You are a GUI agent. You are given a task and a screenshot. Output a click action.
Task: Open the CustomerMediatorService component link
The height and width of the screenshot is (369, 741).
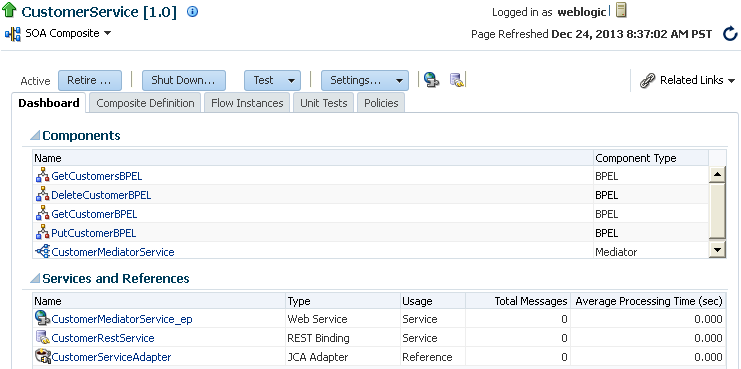[113, 252]
